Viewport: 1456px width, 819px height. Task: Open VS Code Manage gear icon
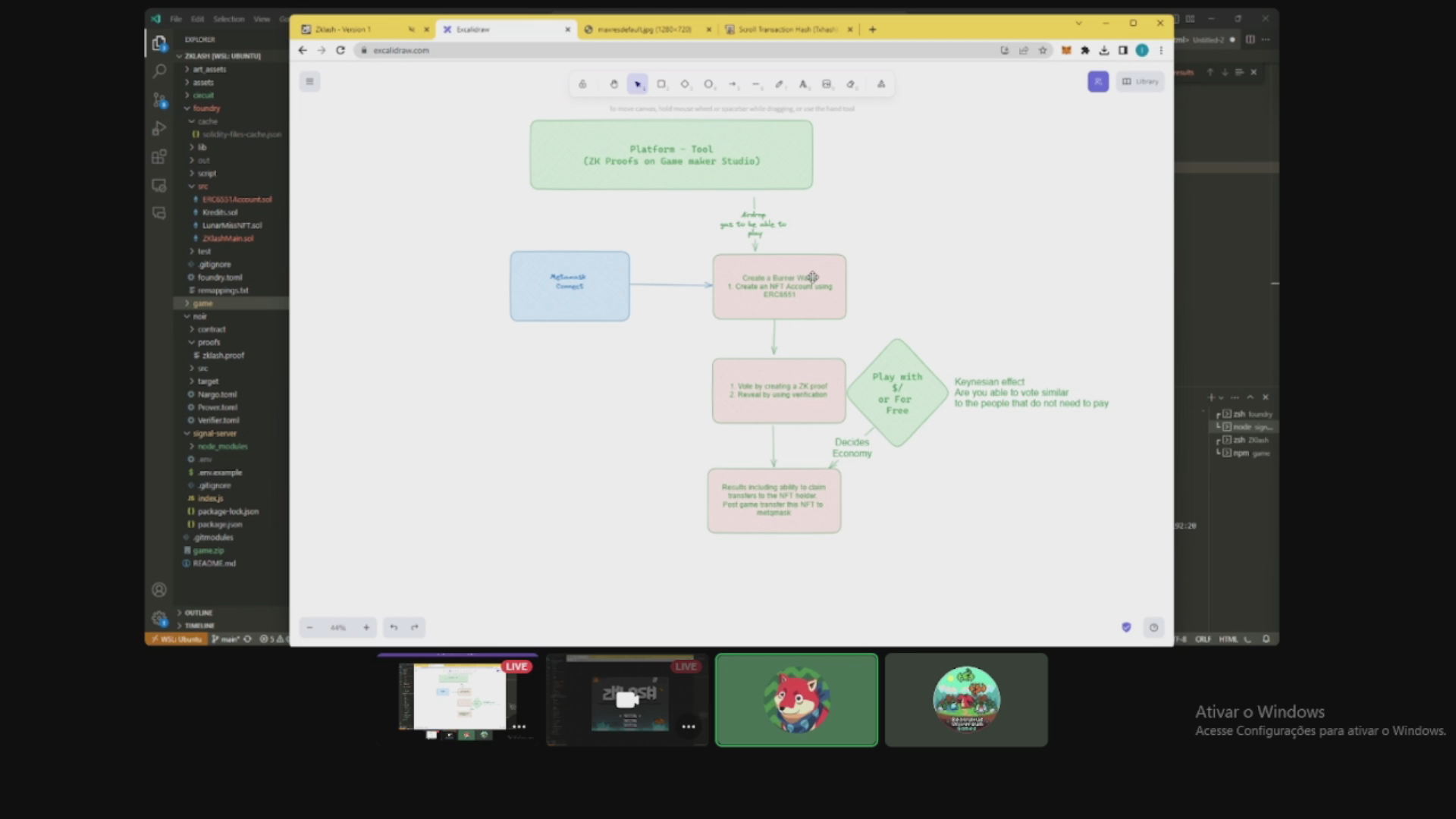pos(159,618)
